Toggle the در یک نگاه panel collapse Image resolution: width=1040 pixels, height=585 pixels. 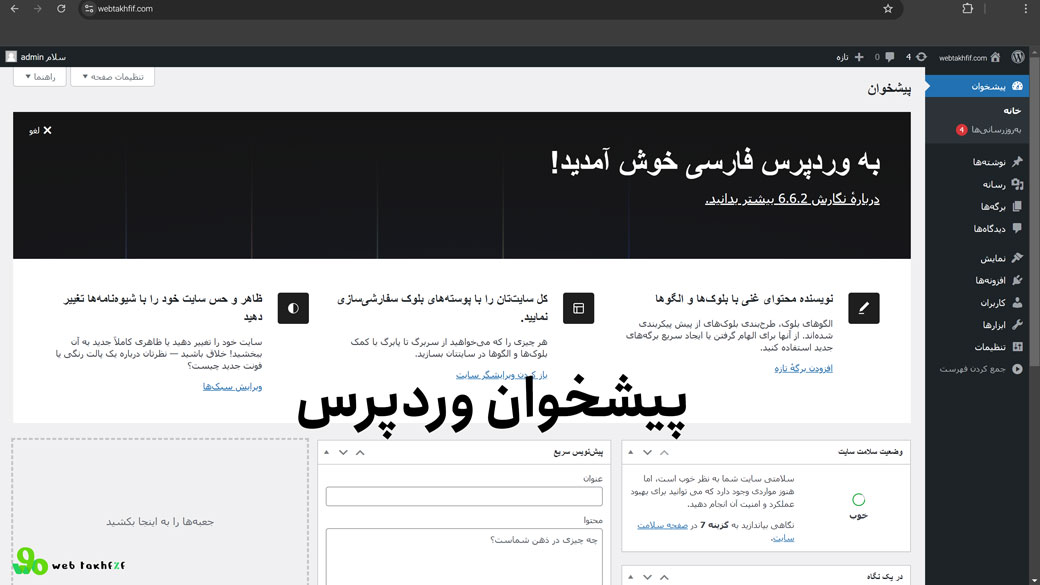coord(631,577)
